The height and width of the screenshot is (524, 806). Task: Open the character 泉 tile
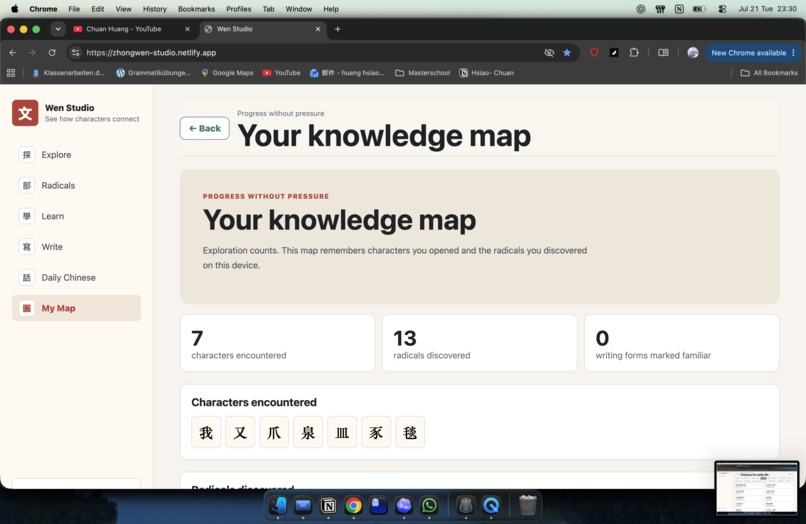[x=308, y=432]
